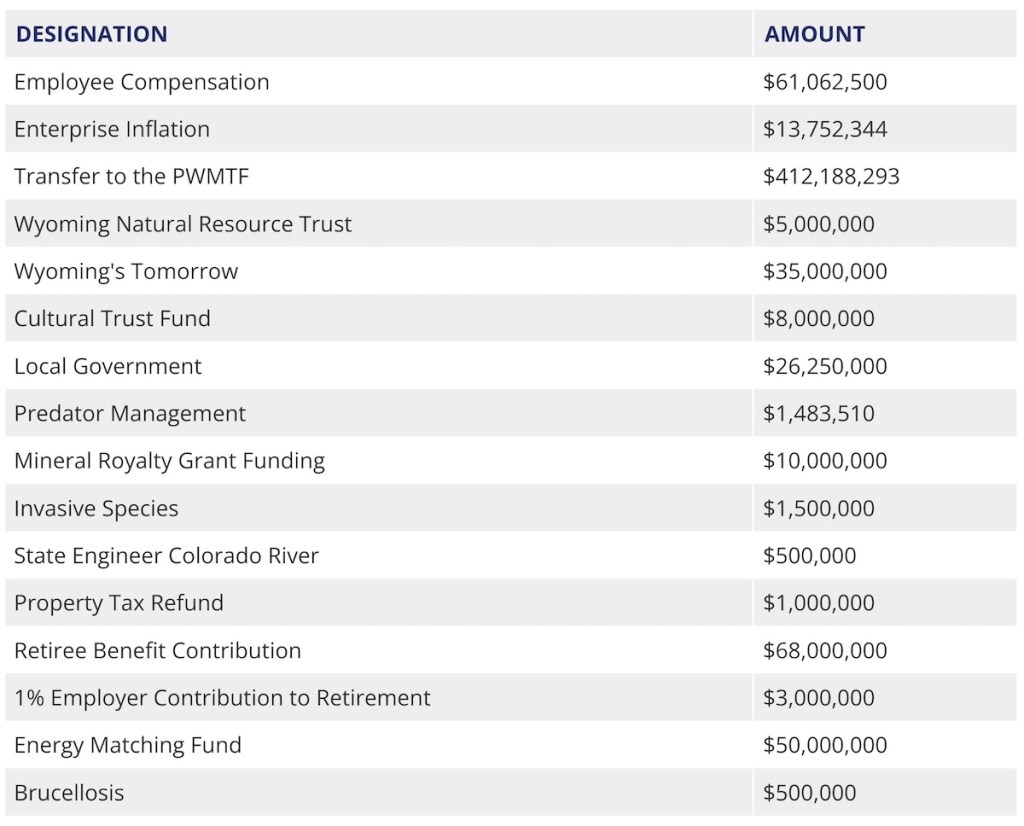Click the Local Government row label
This screenshot has height=826, width=1024.
point(108,367)
